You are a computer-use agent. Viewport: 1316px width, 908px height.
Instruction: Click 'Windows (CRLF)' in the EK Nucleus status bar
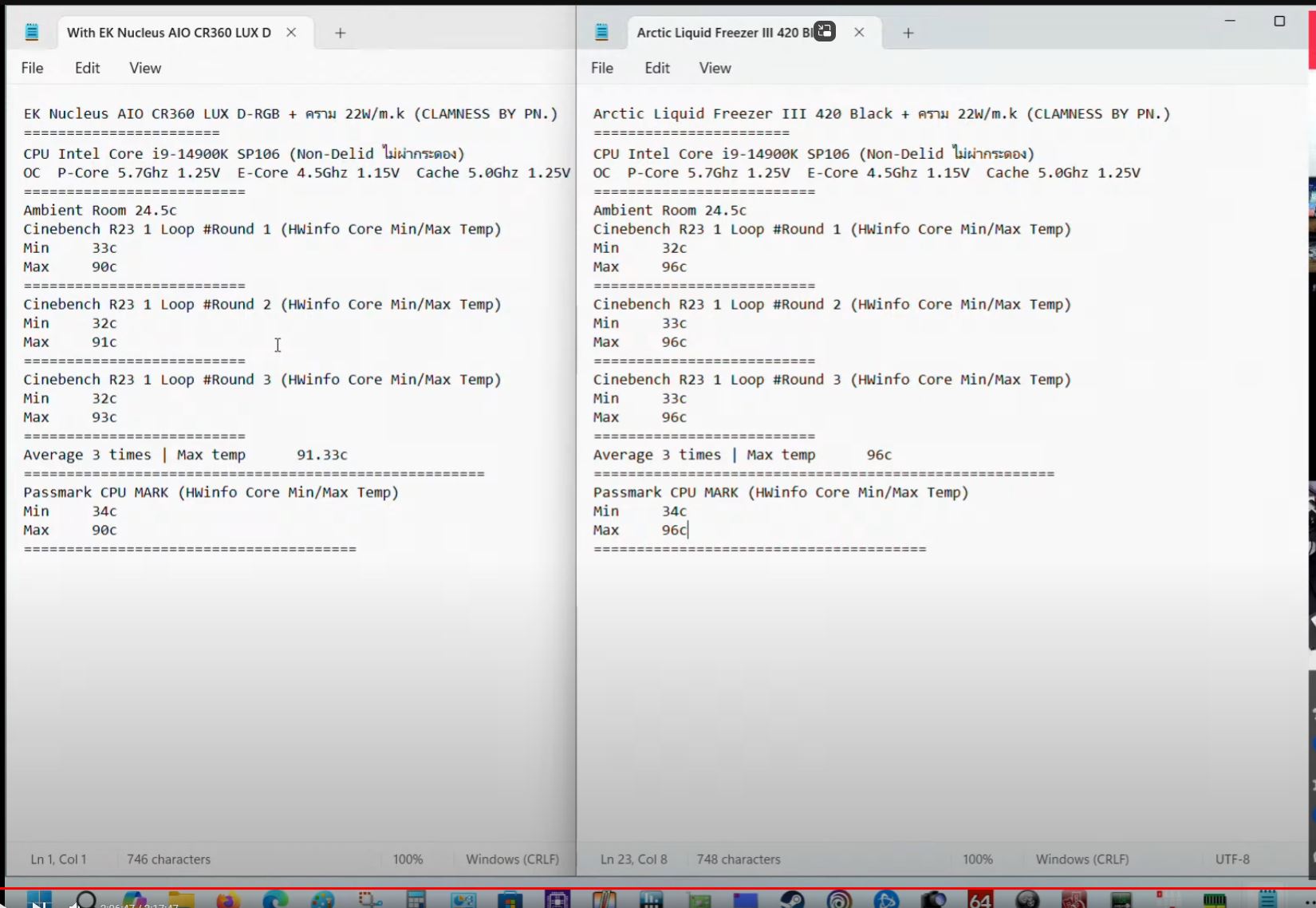tap(512, 859)
